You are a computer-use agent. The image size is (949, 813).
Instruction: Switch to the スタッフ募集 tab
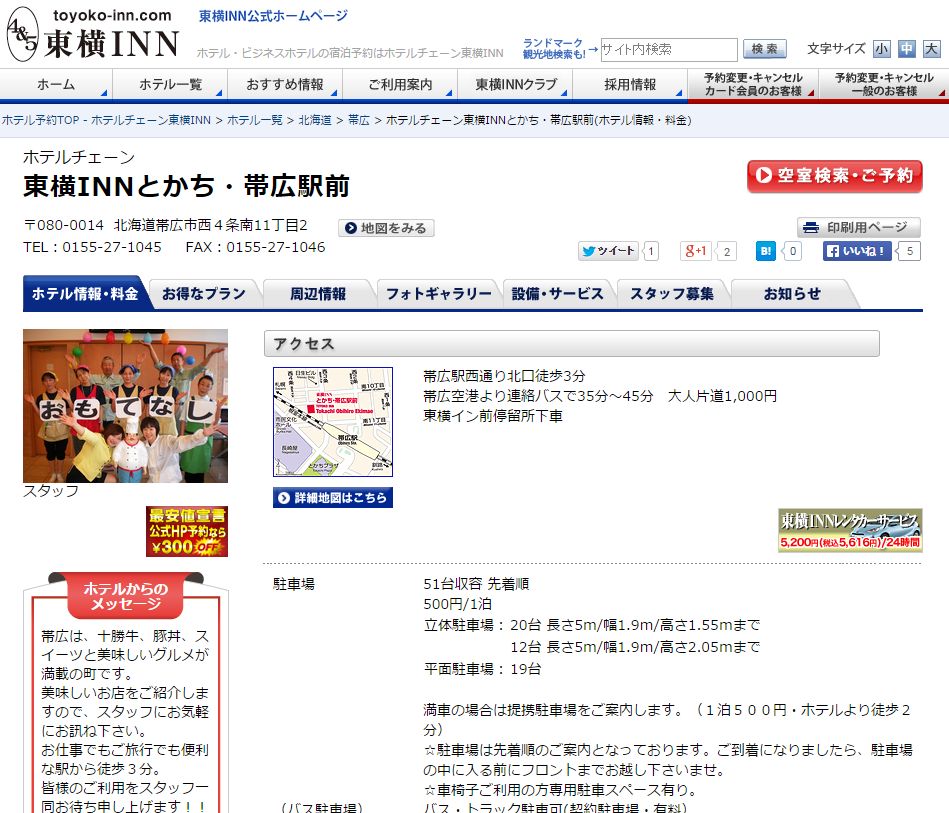tap(672, 294)
